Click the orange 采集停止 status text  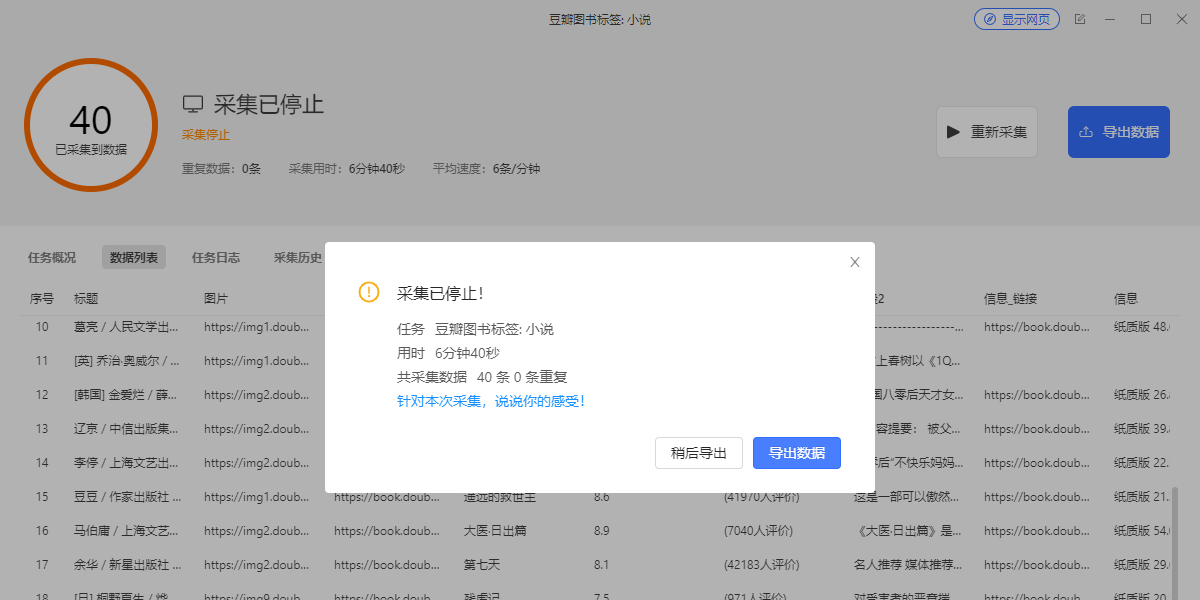coord(206,135)
